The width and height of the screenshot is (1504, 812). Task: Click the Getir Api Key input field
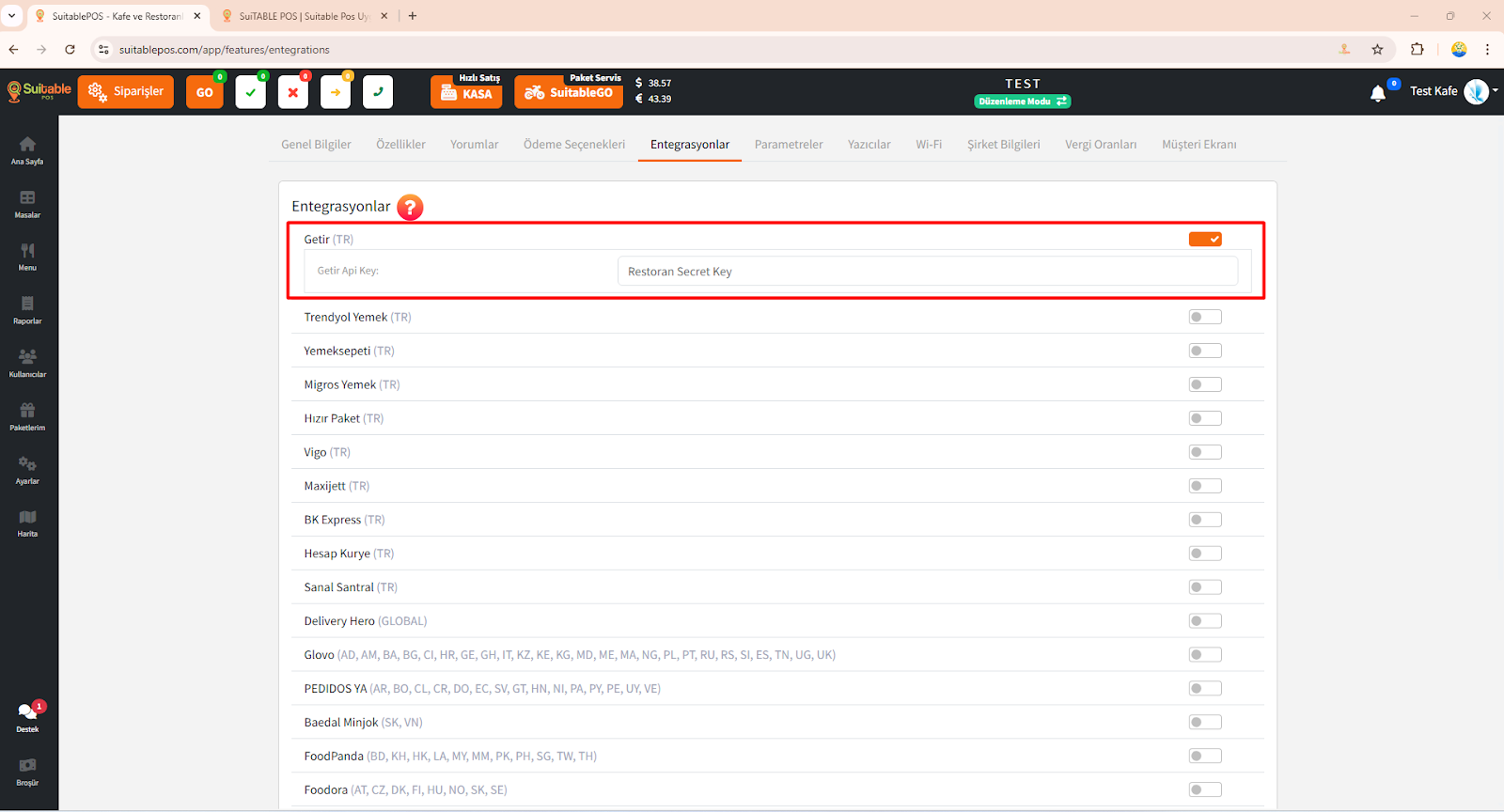pos(928,272)
